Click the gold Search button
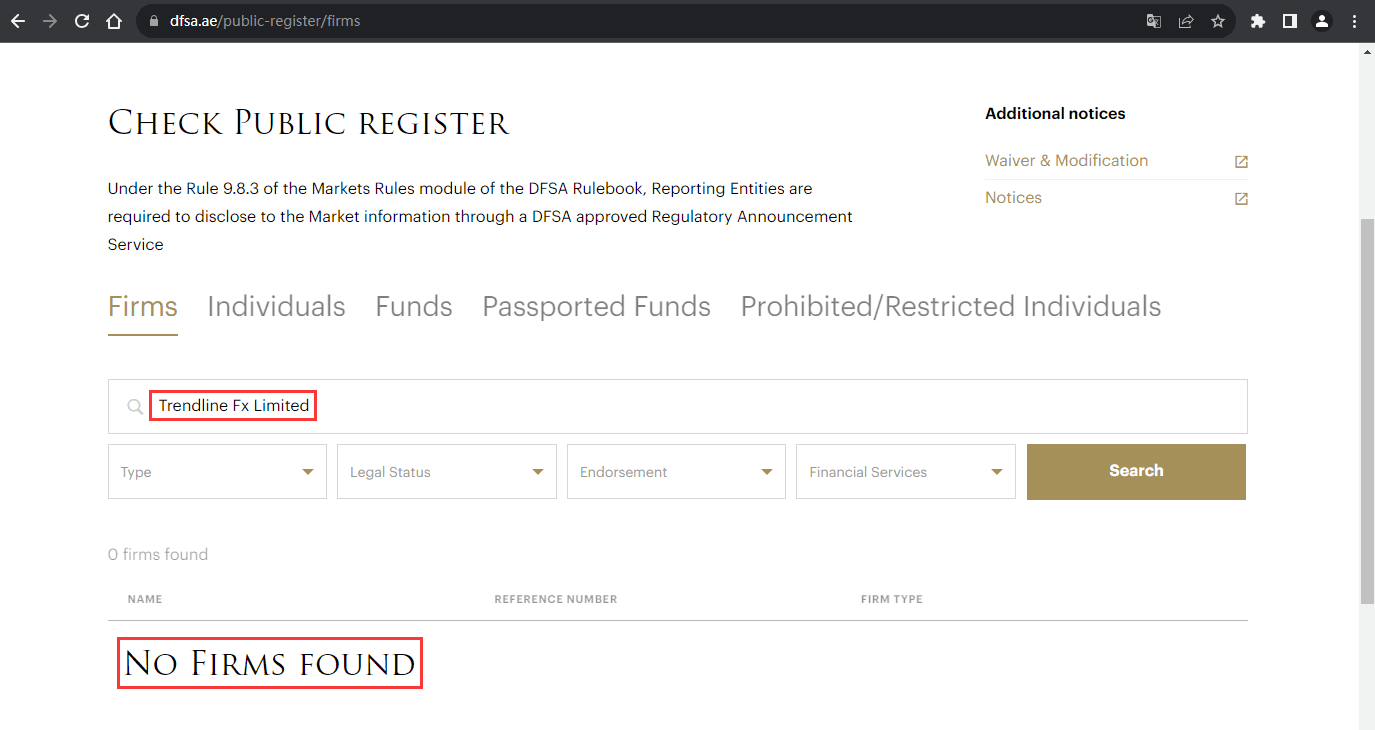This screenshot has width=1375, height=730. point(1136,472)
